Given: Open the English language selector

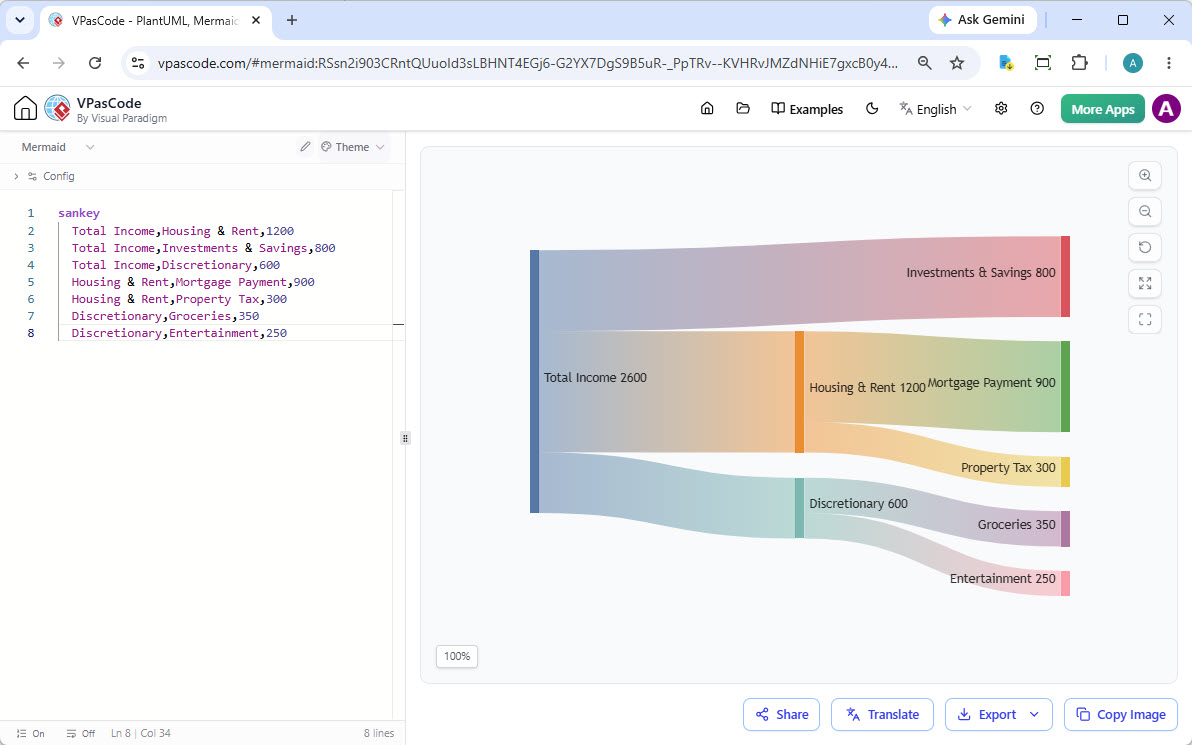Looking at the screenshot, I should (935, 109).
